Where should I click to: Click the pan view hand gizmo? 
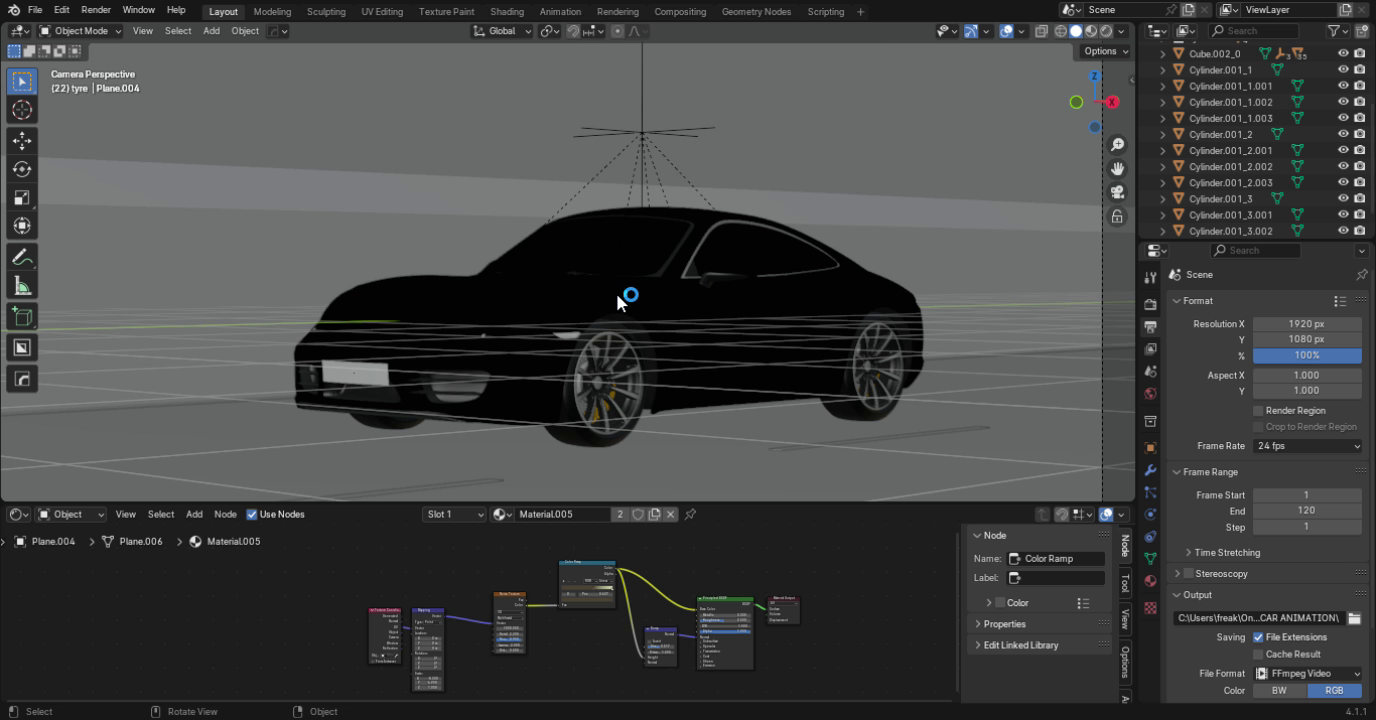pos(1118,169)
